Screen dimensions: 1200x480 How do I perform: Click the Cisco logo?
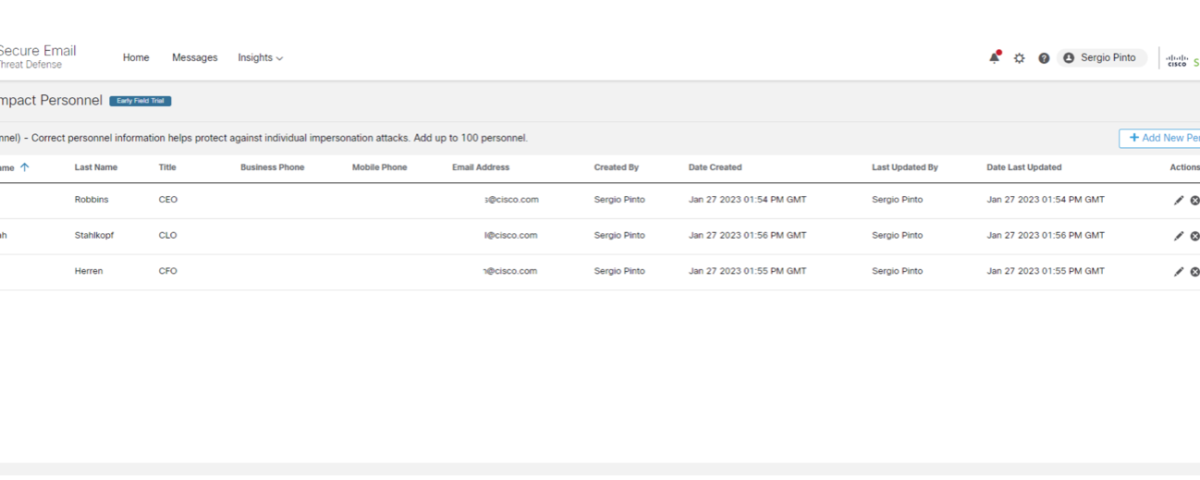pyautogui.click(x=1177, y=60)
